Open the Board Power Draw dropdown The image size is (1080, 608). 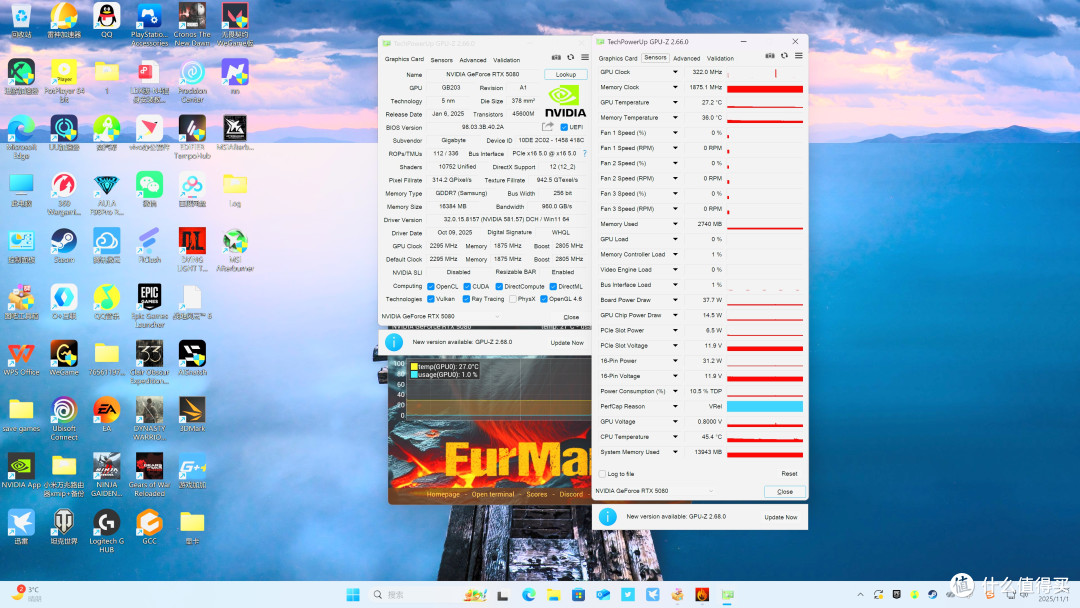coord(675,300)
